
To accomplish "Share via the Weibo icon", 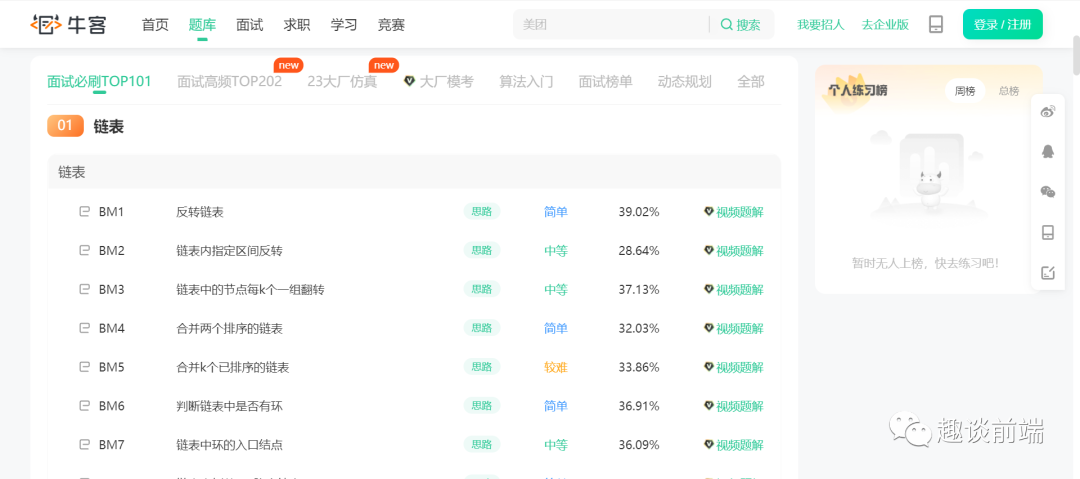I will (1048, 112).
